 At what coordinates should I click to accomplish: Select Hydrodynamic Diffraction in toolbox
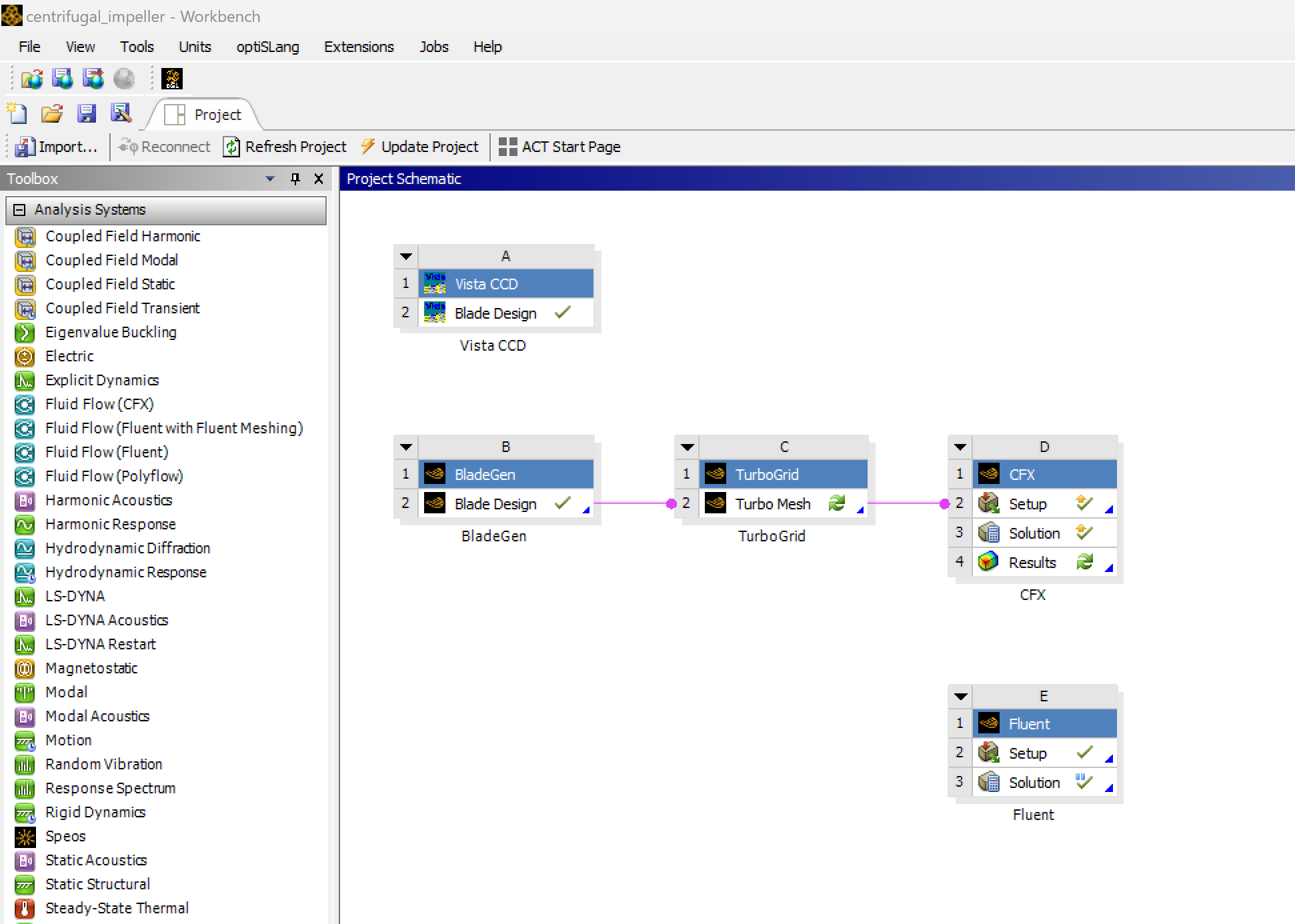pos(127,548)
